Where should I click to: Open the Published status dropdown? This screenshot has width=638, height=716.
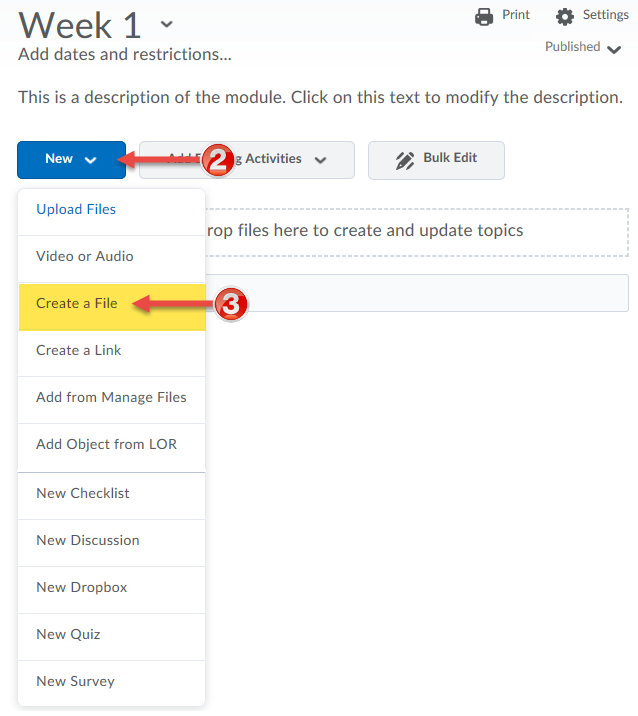pyautogui.click(x=583, y=47)
